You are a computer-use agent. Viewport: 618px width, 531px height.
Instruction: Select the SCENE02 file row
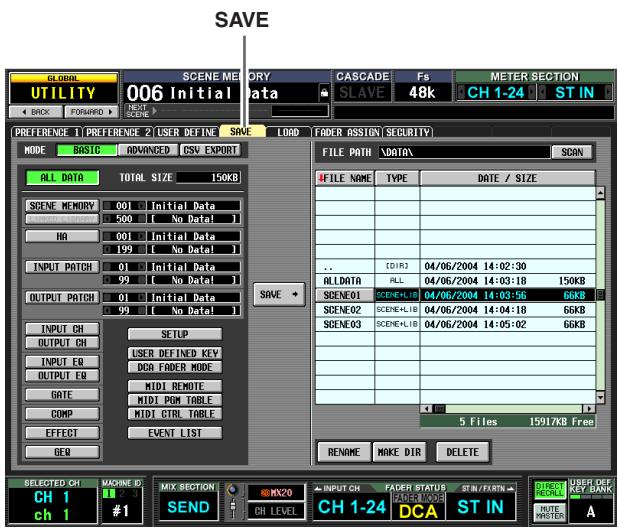click(x=455, y=310)
